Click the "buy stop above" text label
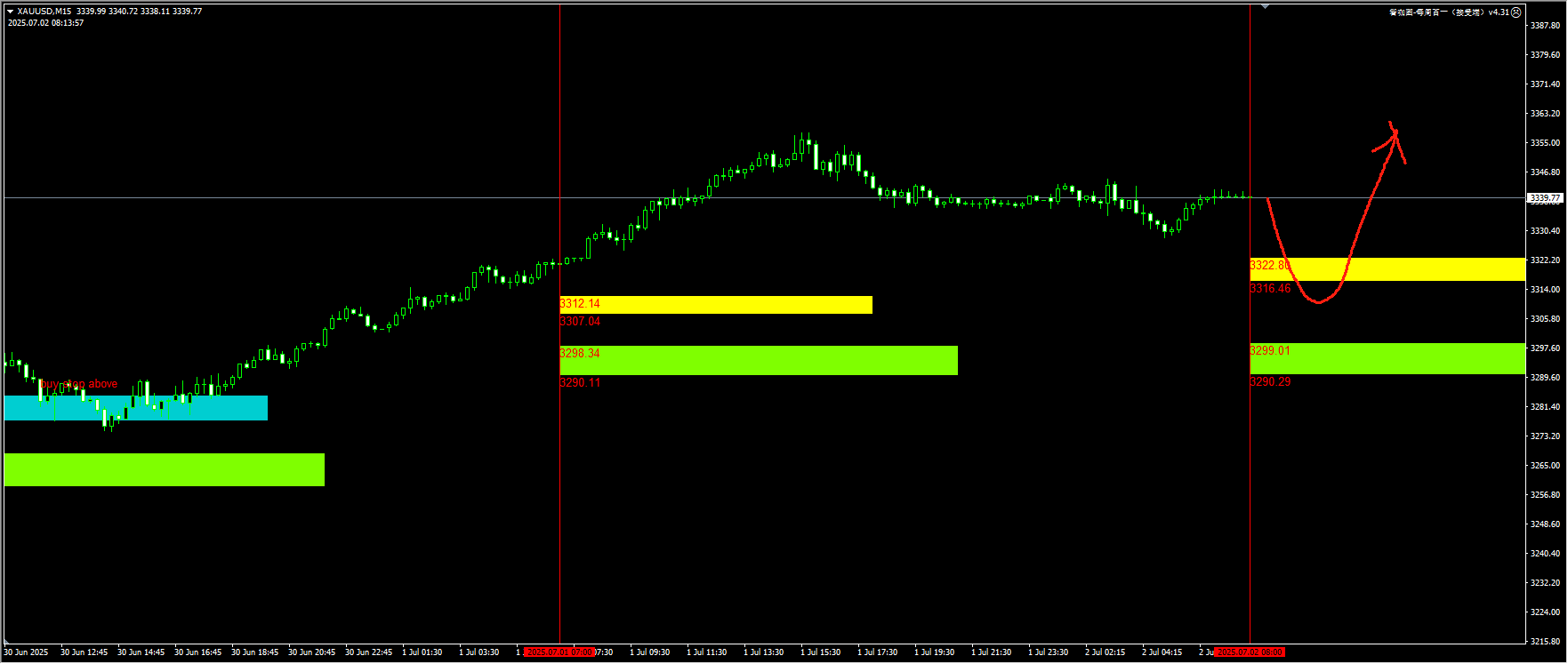This screenshot has height=664, width=1568. tap(79, 384)
